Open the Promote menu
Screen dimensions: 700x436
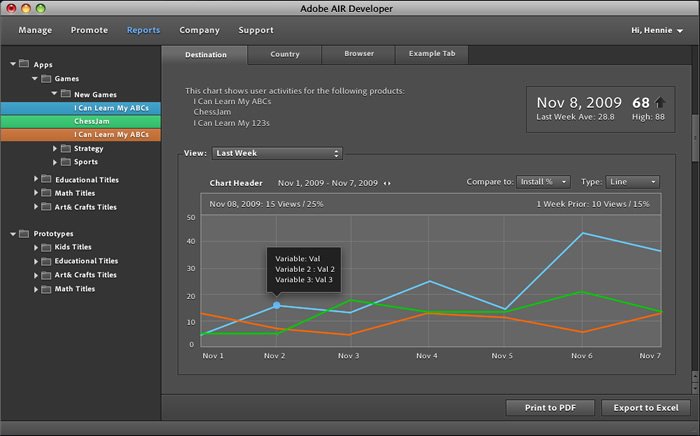click(89, 30)
